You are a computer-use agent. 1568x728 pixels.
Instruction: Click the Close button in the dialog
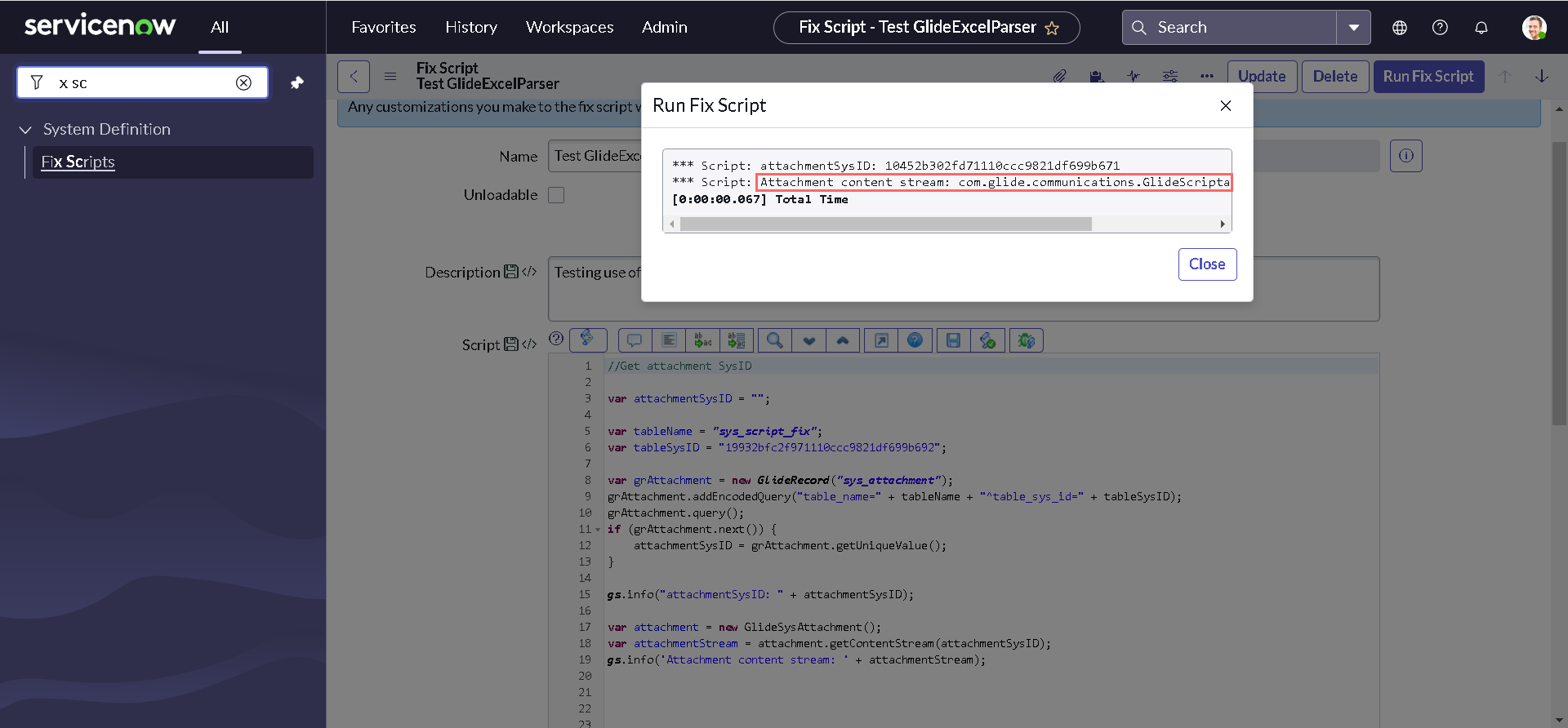[1207, 264]
